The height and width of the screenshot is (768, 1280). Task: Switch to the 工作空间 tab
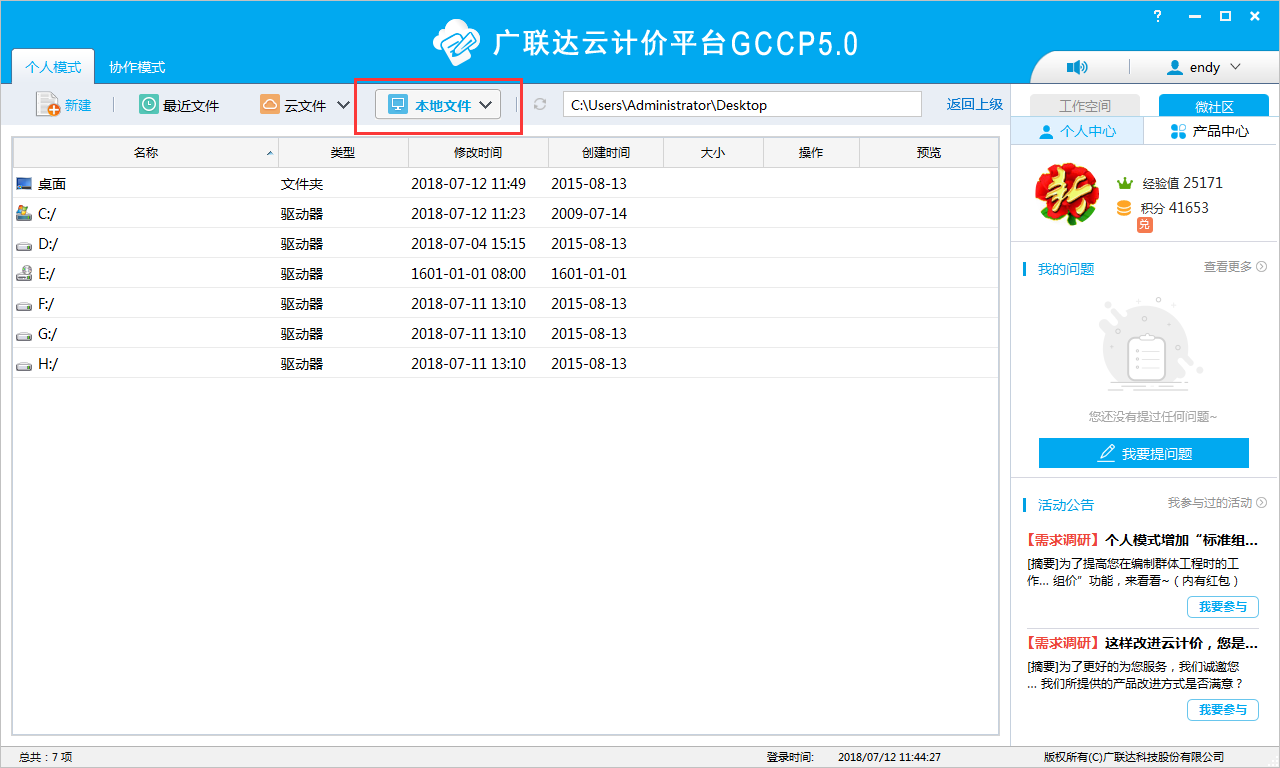1085,105
